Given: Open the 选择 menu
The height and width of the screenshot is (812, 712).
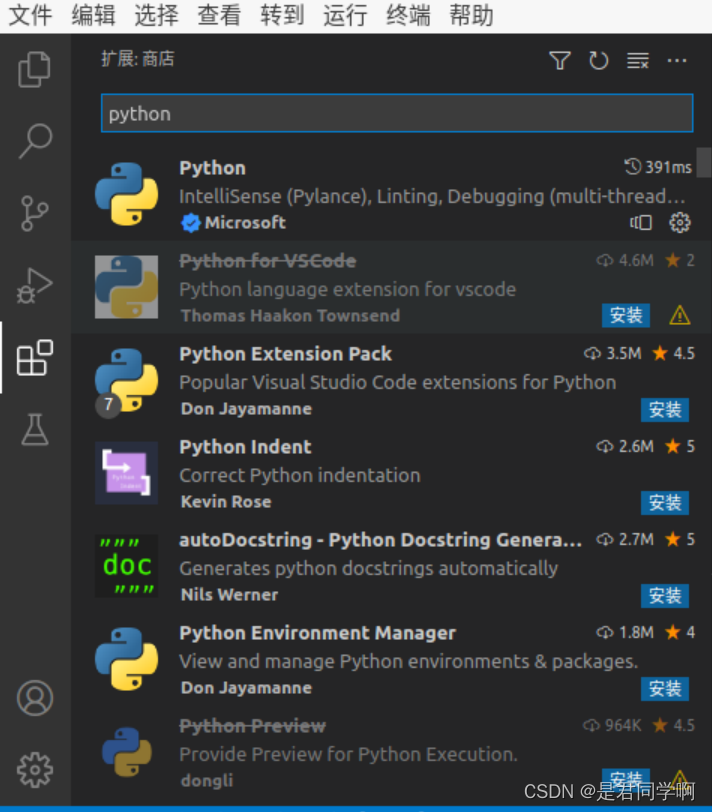Looking at the screenshot, I should point(156,14).
